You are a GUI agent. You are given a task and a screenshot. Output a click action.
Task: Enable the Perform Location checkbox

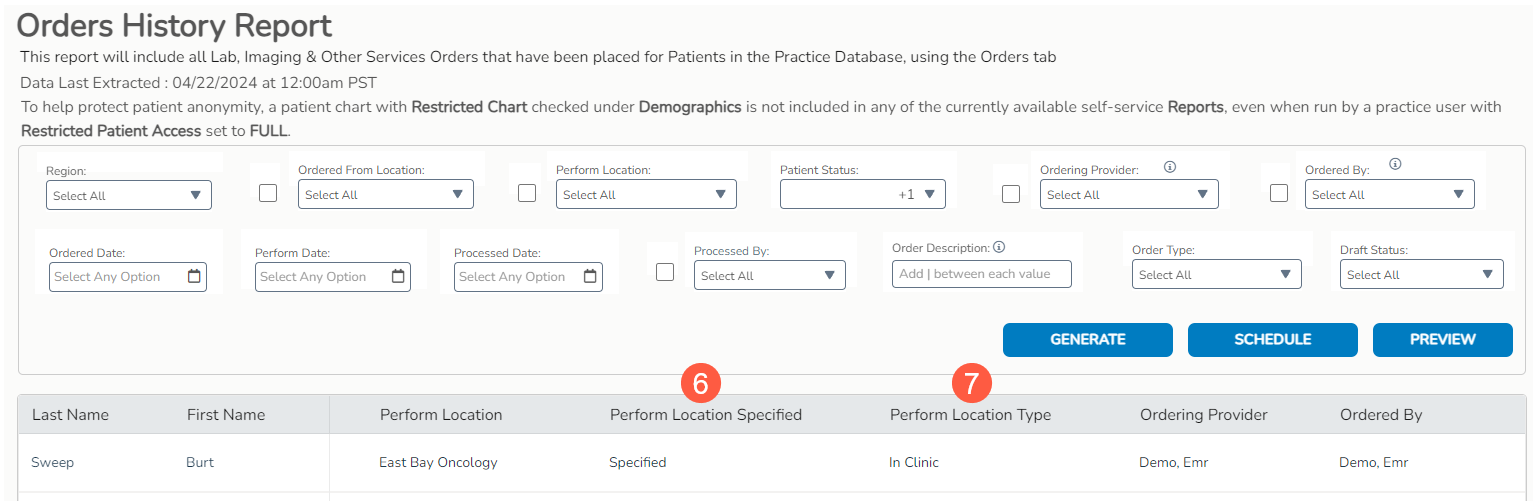pyautogui.click(x=527, y=194)
